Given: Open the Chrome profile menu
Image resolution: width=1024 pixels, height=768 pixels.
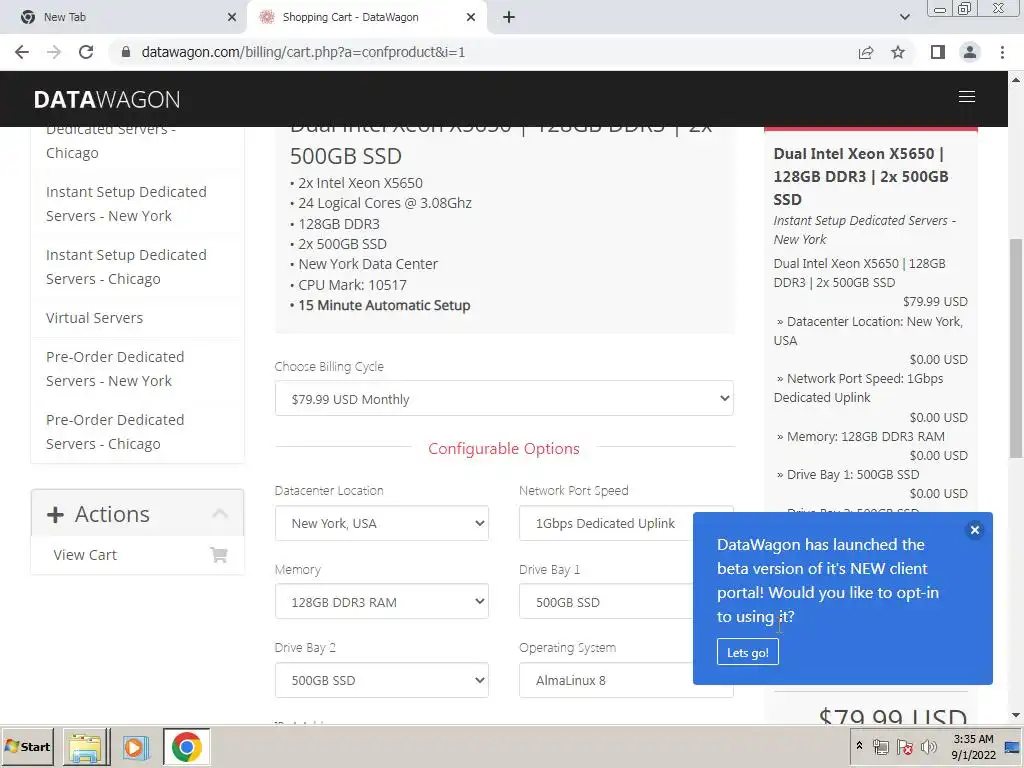Looking at the screenshot, I should click(970, 52).
